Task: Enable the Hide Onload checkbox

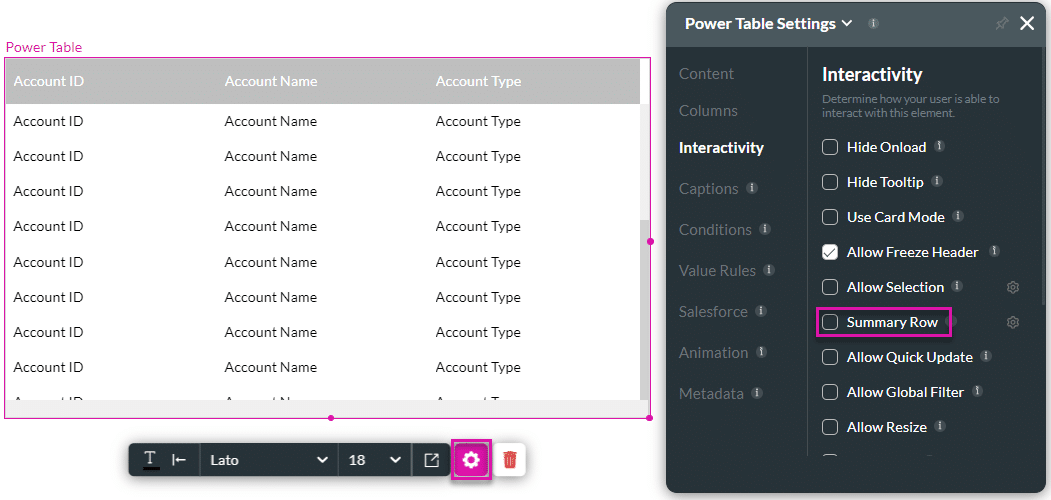Action: click(x=830, y=147)
